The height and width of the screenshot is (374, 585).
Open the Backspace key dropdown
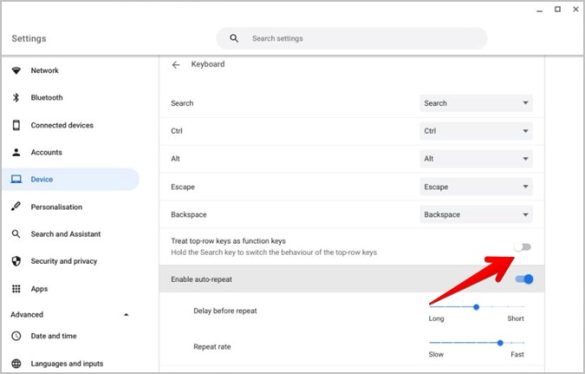[476, 215]
